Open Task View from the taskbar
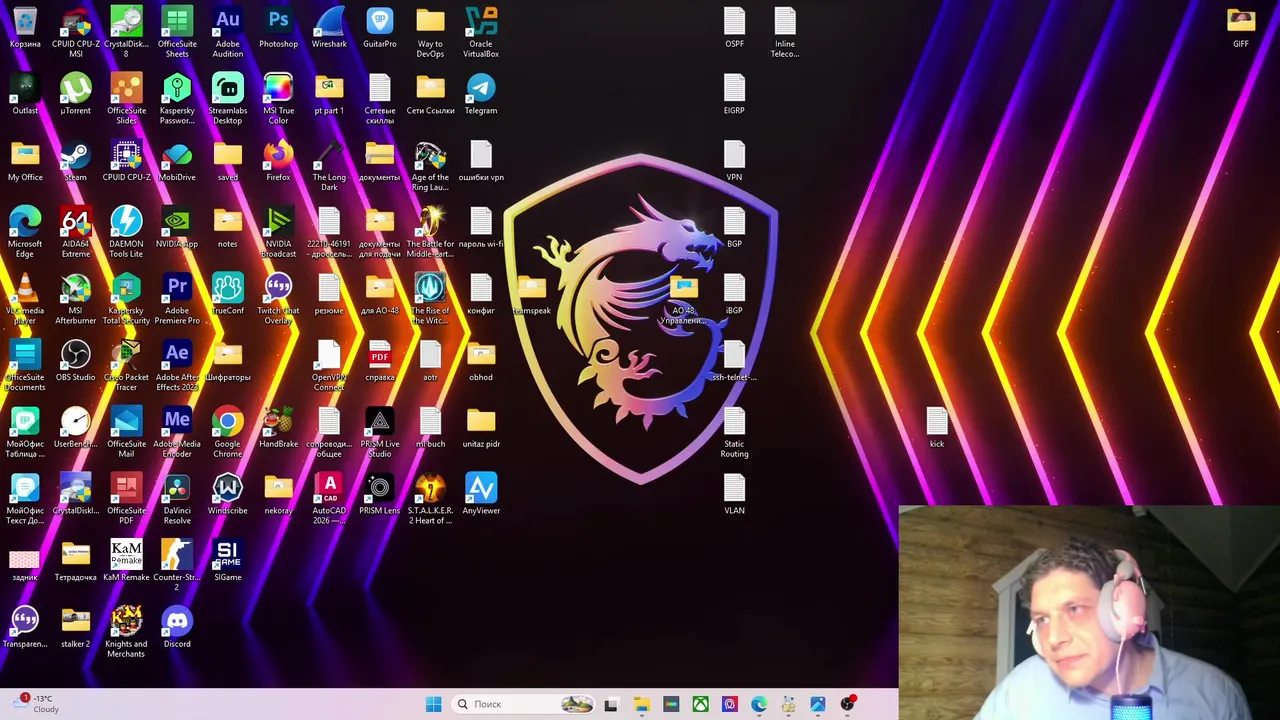Viewport: 1280px width, 720px height. tap(611, 704)
